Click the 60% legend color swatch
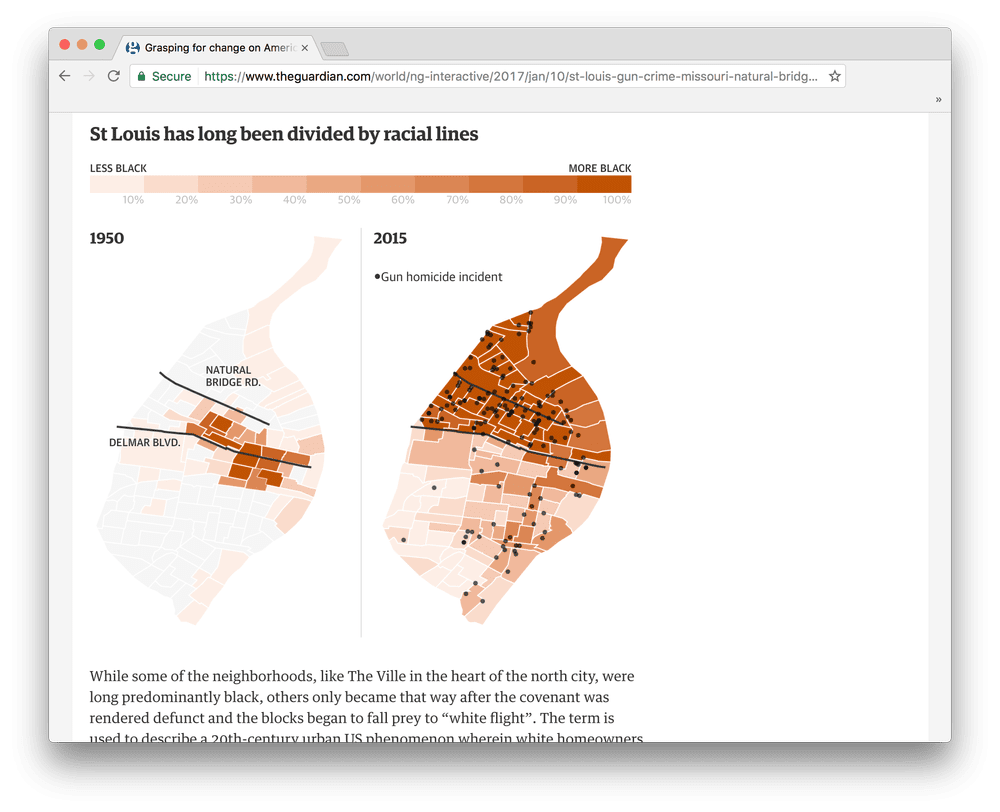The height and width of the screenshot is (812, 1000). click(388, 184)
